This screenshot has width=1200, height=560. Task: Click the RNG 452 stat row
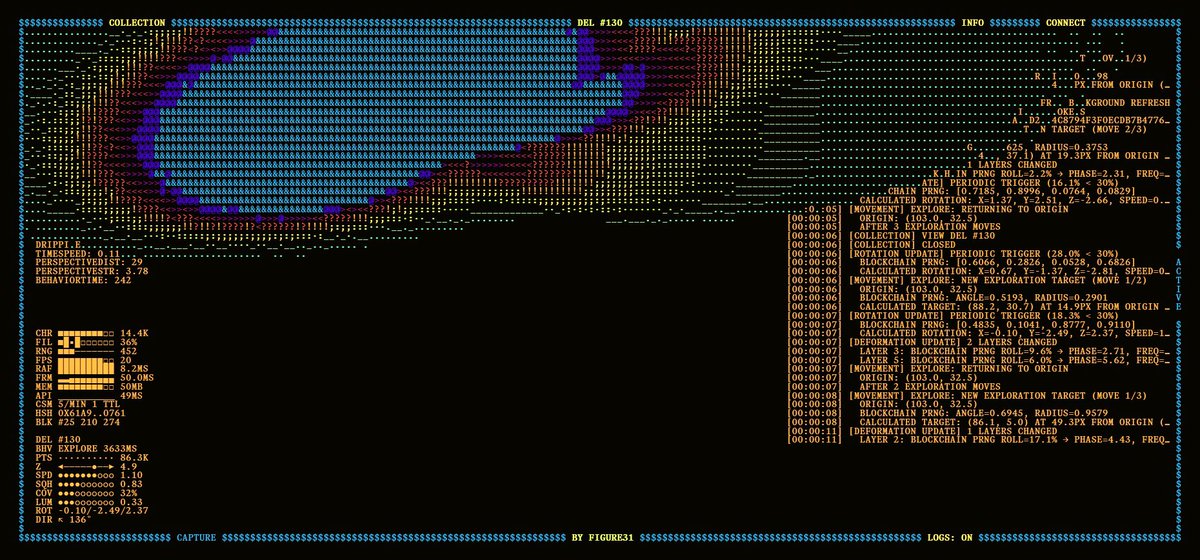[86, 351]
